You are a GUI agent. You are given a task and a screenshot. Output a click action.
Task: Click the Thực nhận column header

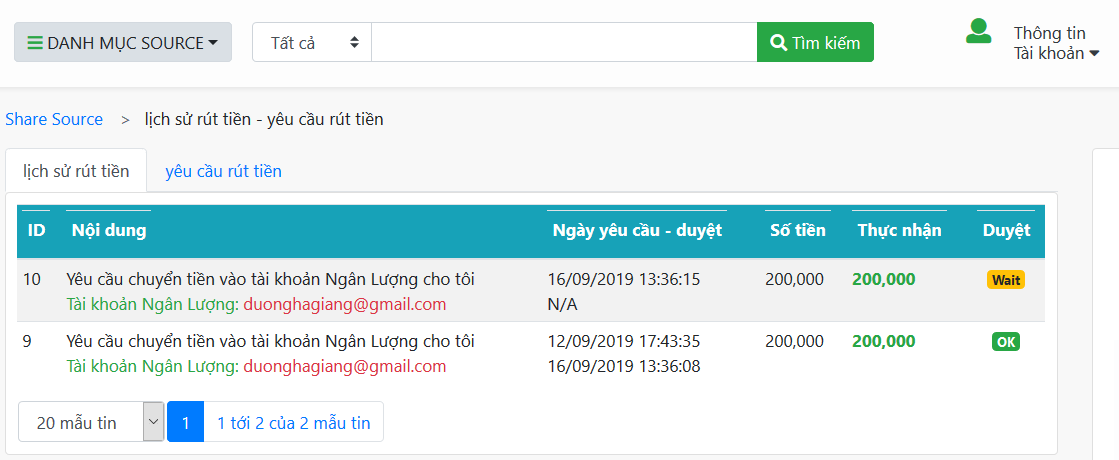coord(899,230)
